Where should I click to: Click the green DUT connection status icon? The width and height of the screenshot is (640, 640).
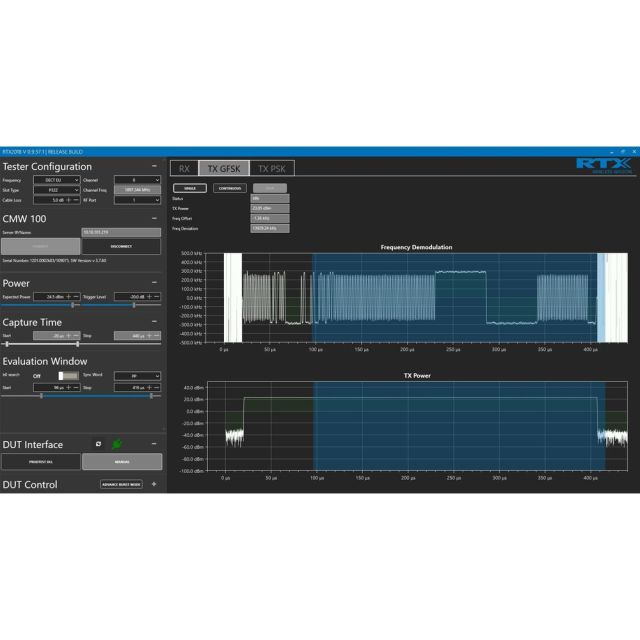(117, 443)
